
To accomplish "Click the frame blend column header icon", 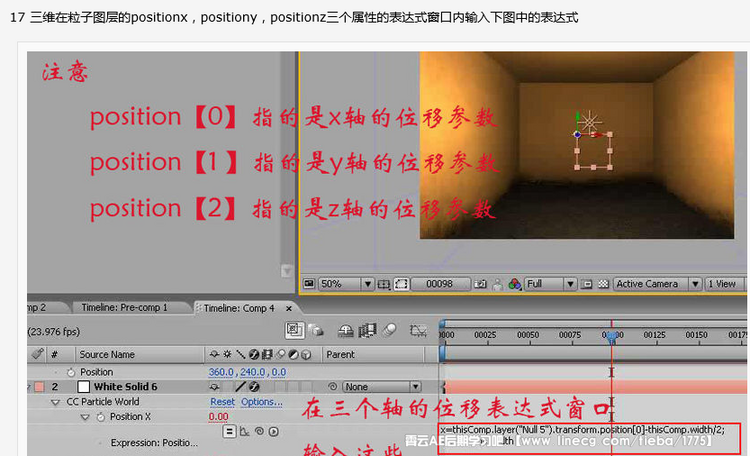I will [267, 355].
